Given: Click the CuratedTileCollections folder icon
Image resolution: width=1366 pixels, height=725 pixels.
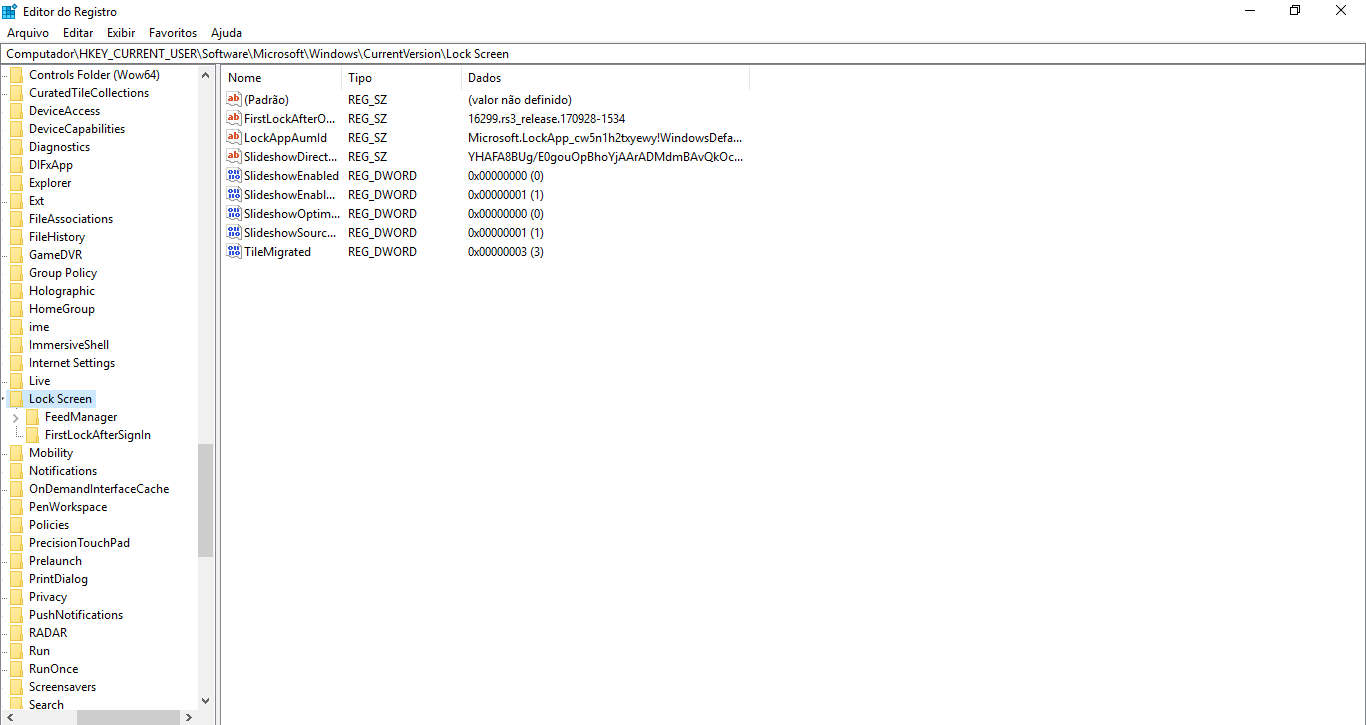Looking at the screenshot, I should click(x=16, y=93).
